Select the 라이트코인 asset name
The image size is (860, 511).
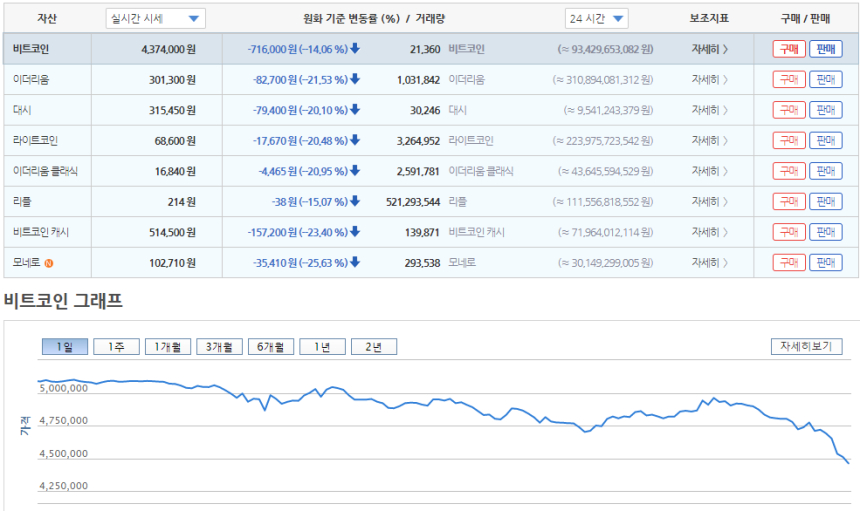[x=36, y=140]
